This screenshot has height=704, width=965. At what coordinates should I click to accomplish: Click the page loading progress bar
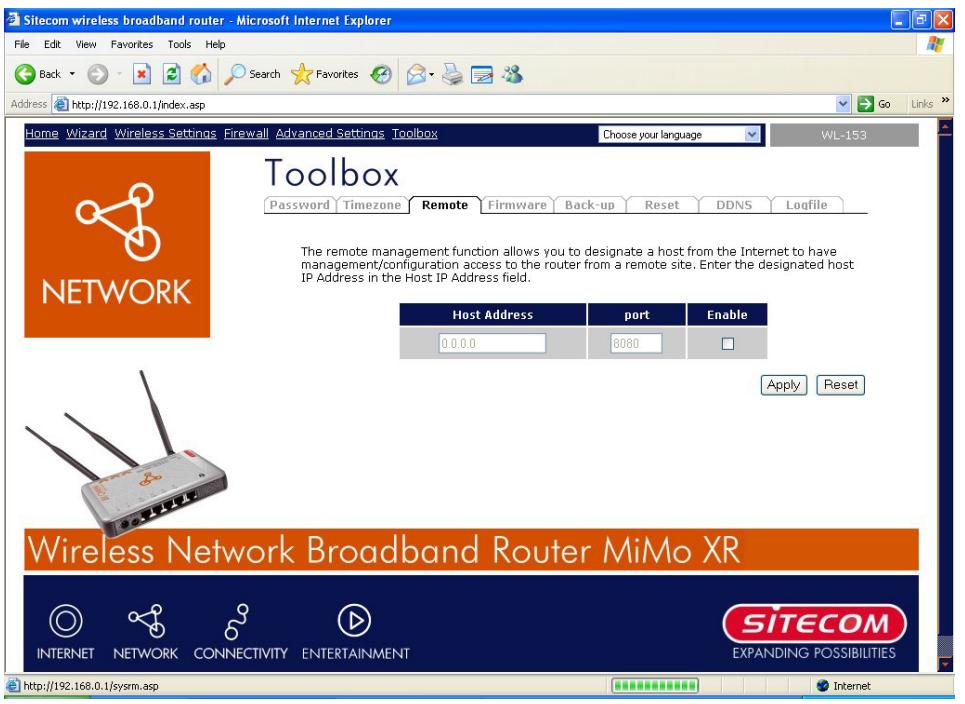[x=655, y=686]
